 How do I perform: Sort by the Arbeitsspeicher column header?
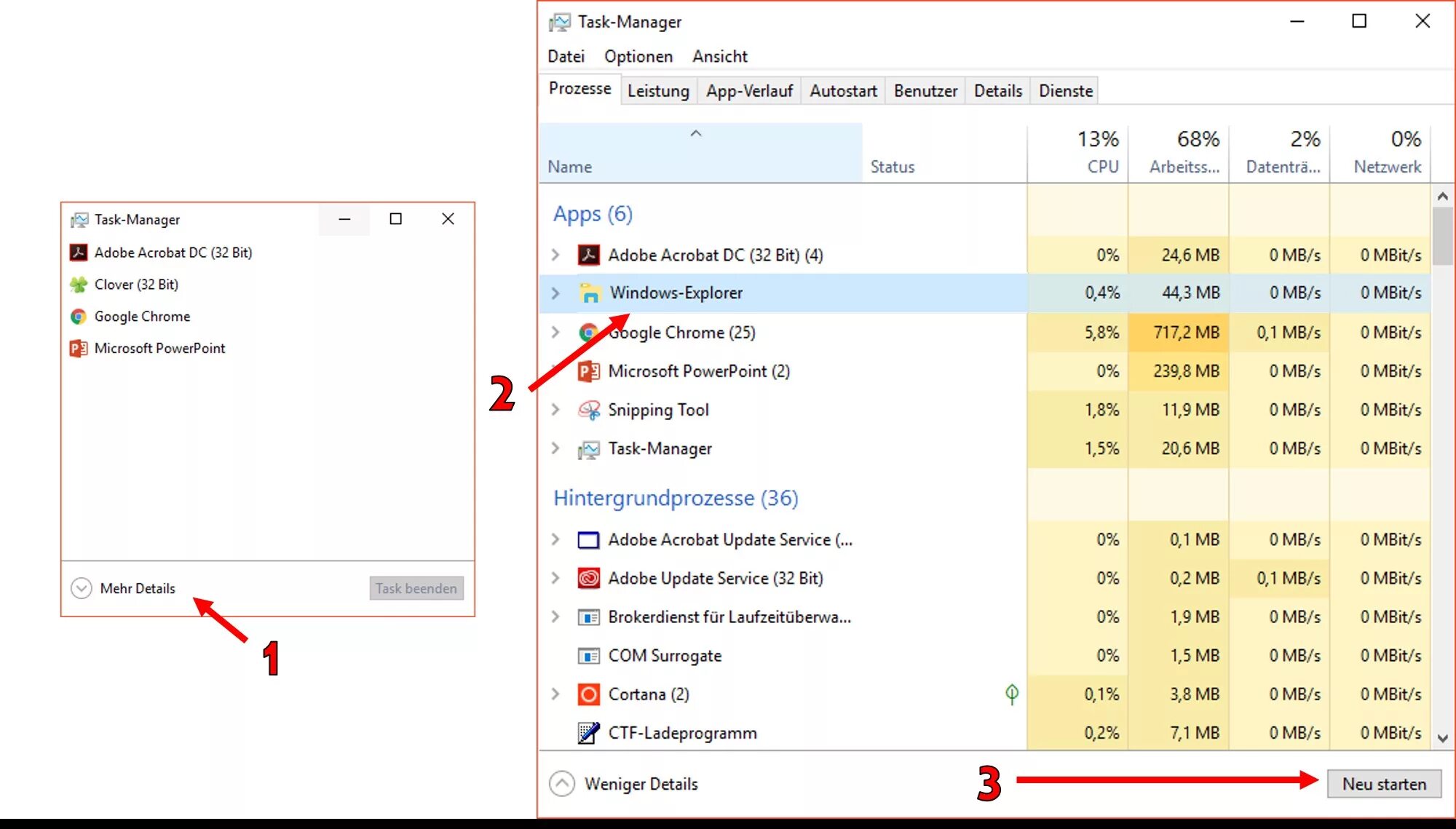coord(1179,153)
